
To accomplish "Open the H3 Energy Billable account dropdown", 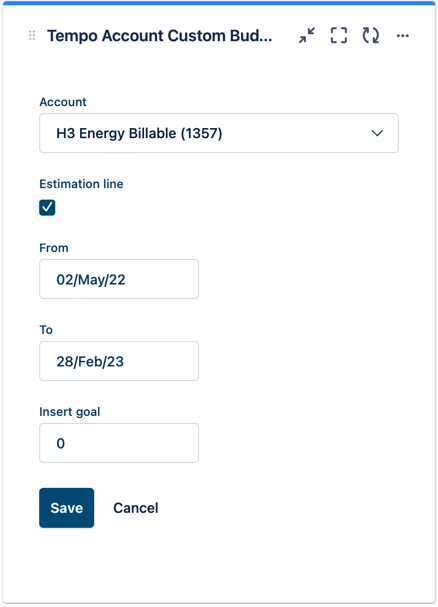I will coord(219,133).
